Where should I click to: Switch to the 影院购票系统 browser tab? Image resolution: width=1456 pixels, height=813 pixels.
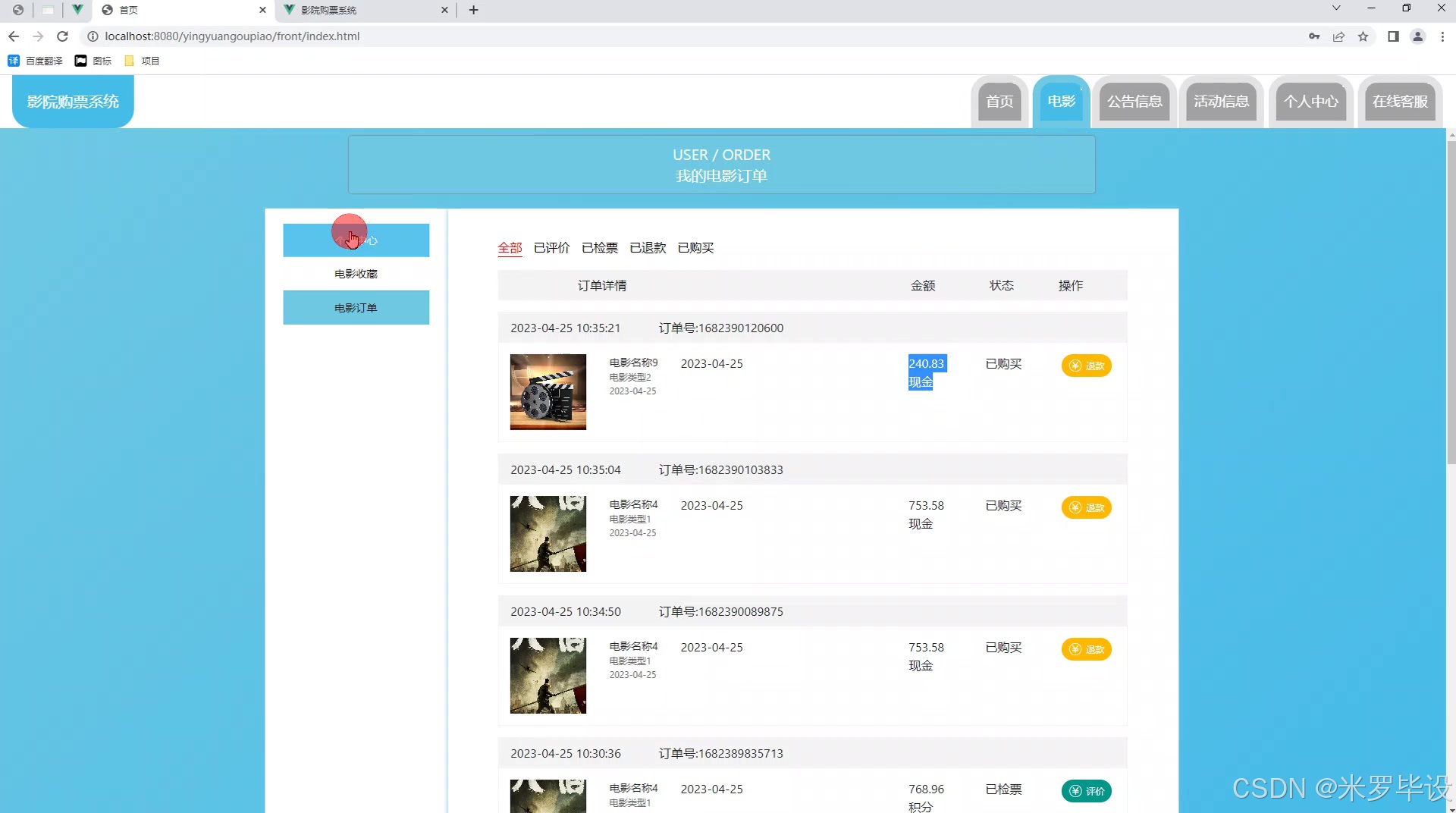366,10
